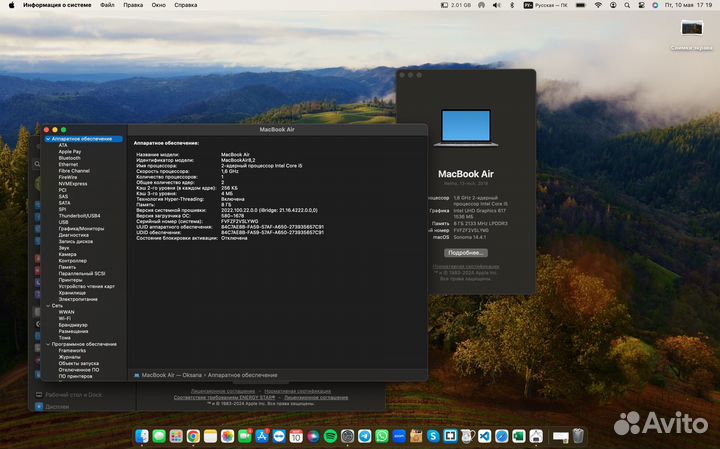
Task: Select Ethernet in the hardware list
Action: [x=68, y=164]
